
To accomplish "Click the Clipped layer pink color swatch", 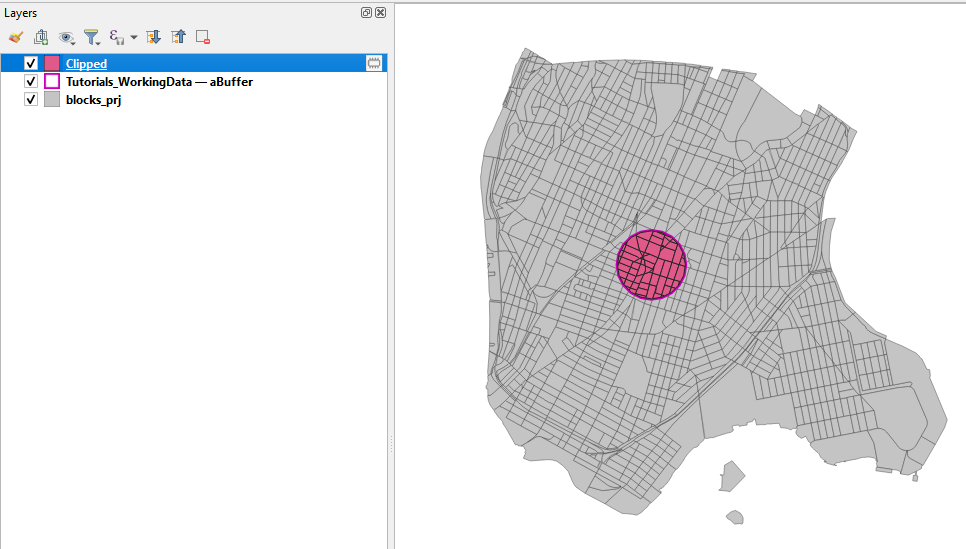I will (52, 63).
